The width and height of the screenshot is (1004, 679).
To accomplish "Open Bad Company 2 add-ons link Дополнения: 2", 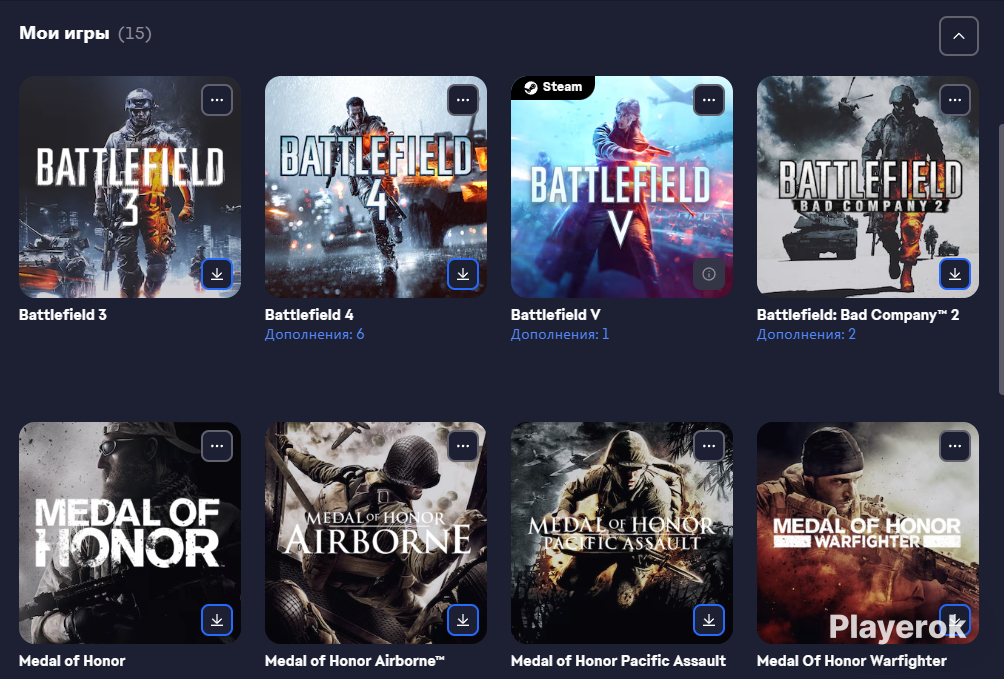I will click(806, 334).
